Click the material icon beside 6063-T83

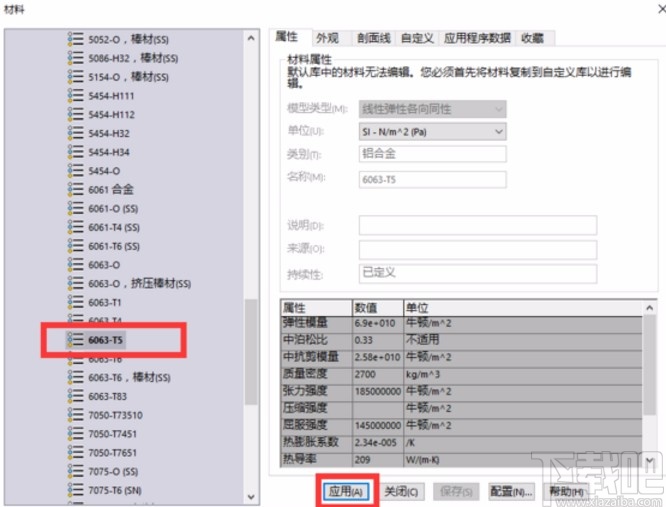(x=76, y=396)
